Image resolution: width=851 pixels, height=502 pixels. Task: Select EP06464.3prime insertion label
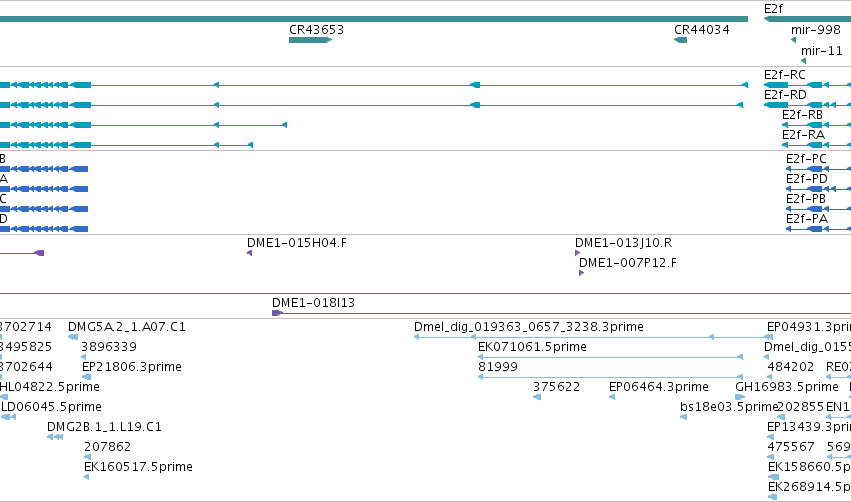658,387
